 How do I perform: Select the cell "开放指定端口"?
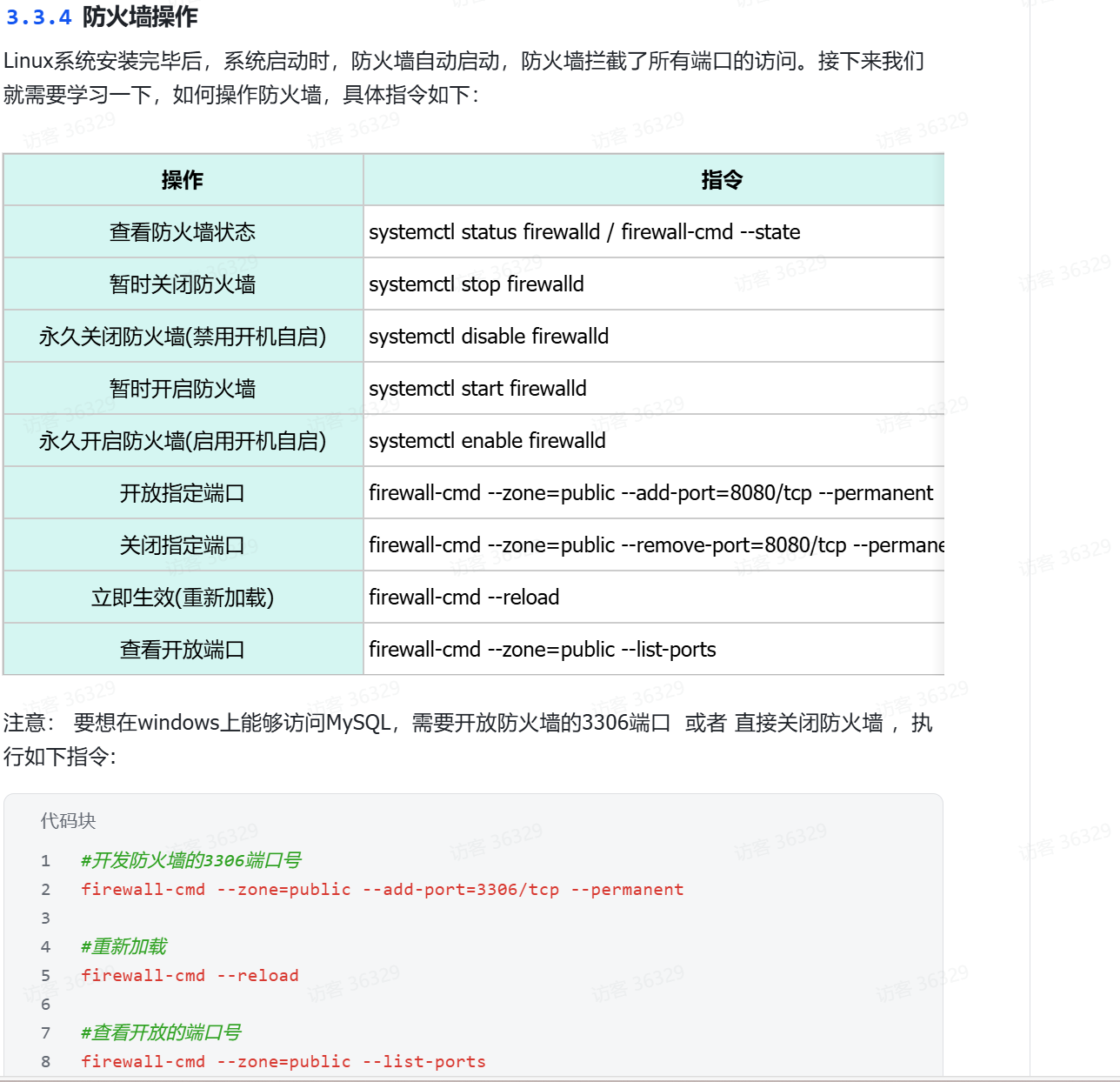183,493
